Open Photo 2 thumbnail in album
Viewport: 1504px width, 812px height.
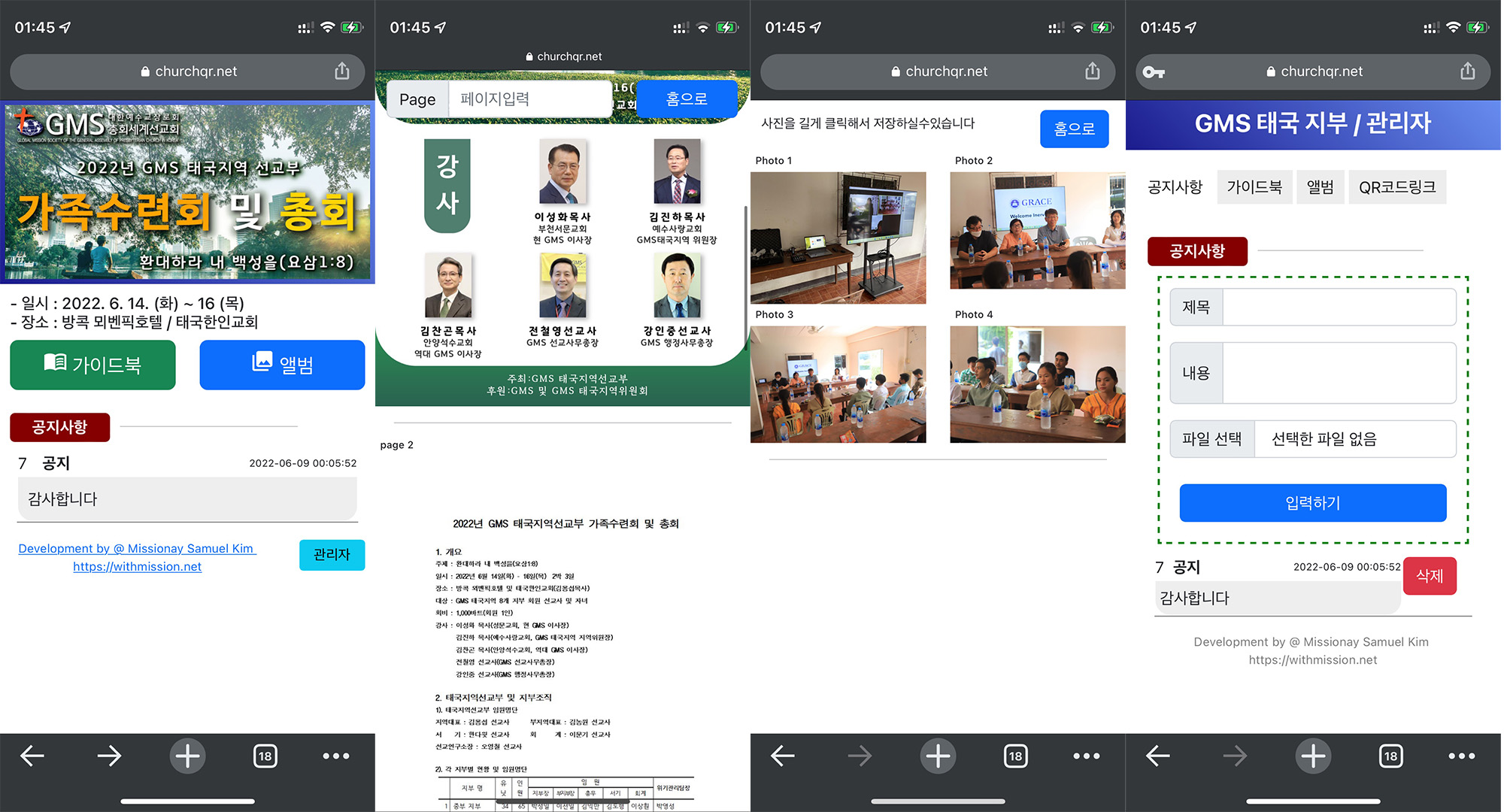[x=1038, y=230]
